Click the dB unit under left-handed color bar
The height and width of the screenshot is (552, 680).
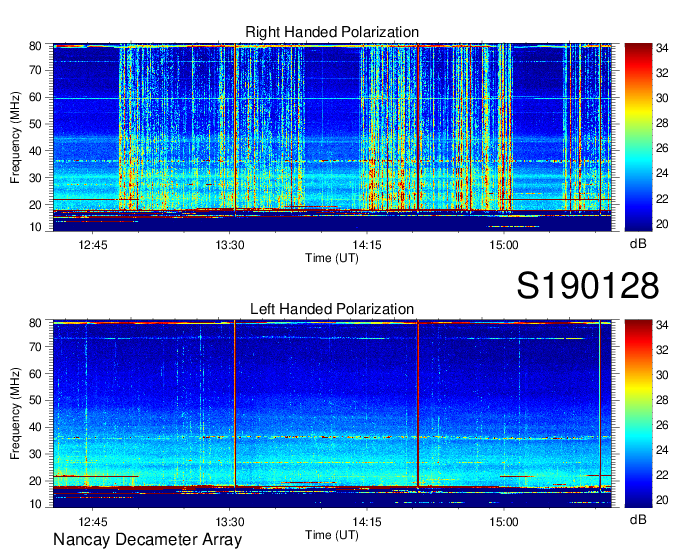pyautogui.click(x=638, y=519)
